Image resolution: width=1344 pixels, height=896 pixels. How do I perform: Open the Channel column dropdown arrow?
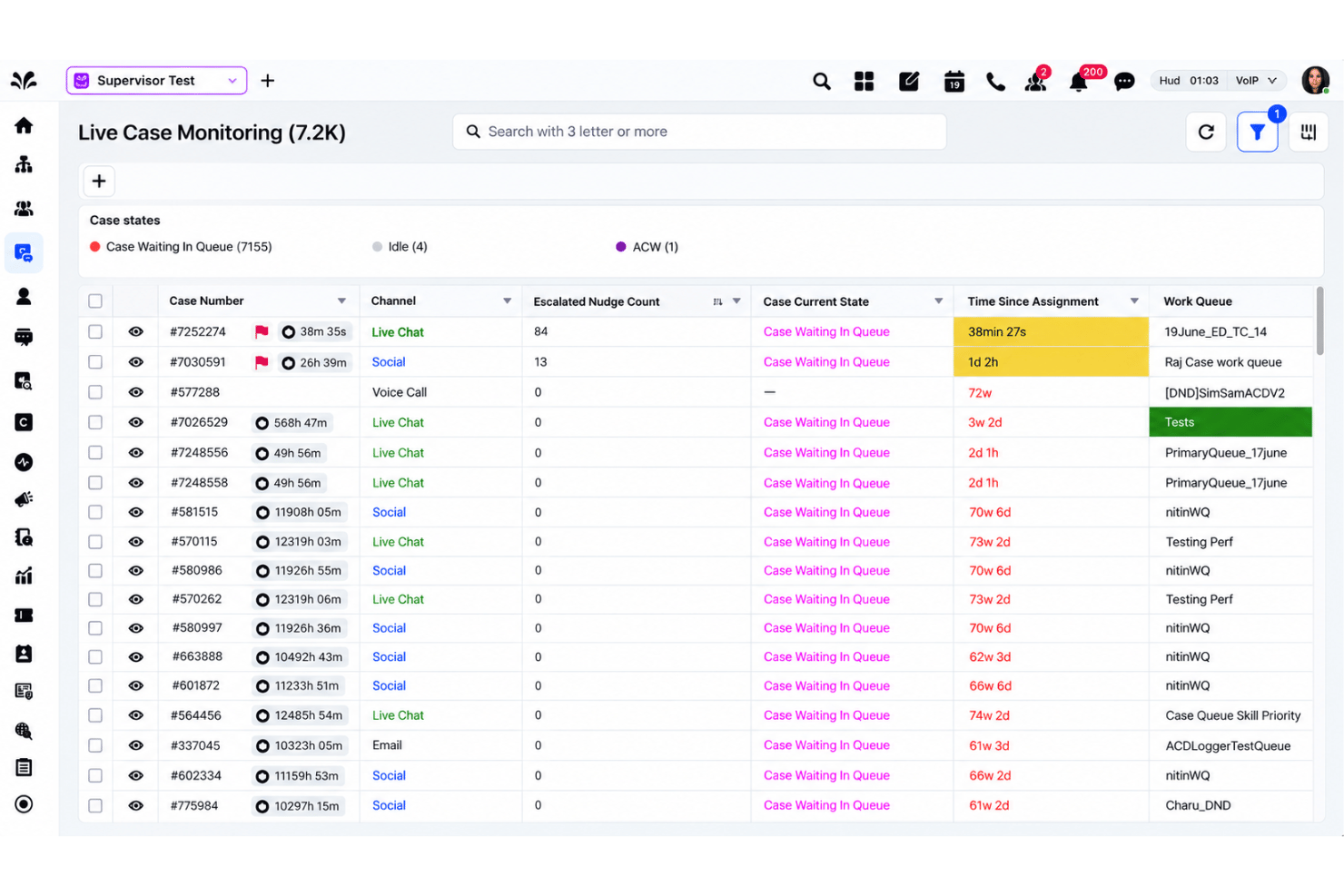coord(508,301)
